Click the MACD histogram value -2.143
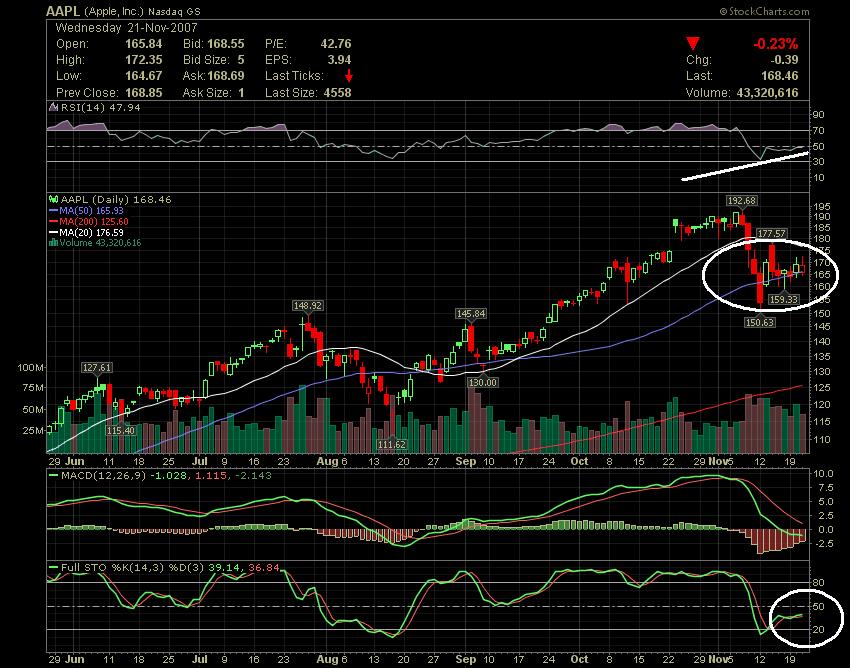Image resolution: width=850 pixels, height=668 pixels. [x=251, y=476]
